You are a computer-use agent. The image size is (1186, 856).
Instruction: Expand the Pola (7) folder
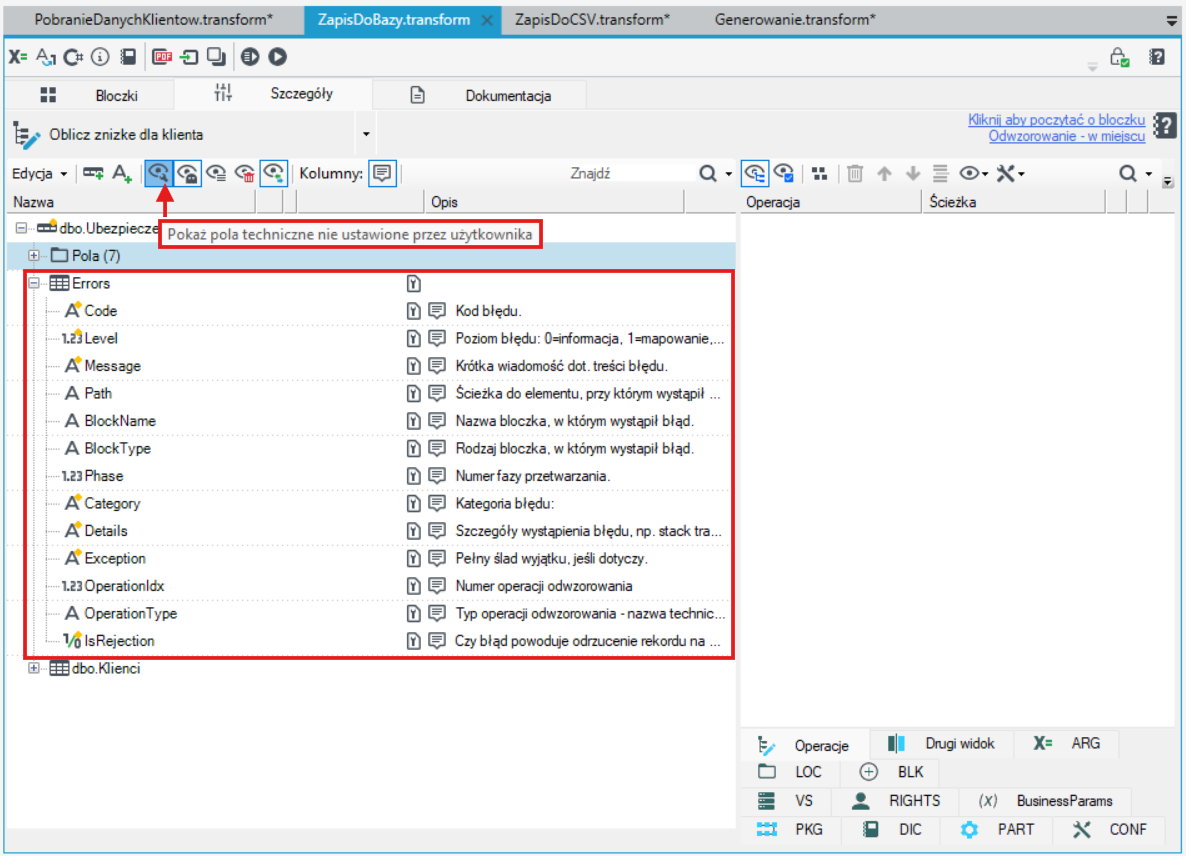[34, 256]
